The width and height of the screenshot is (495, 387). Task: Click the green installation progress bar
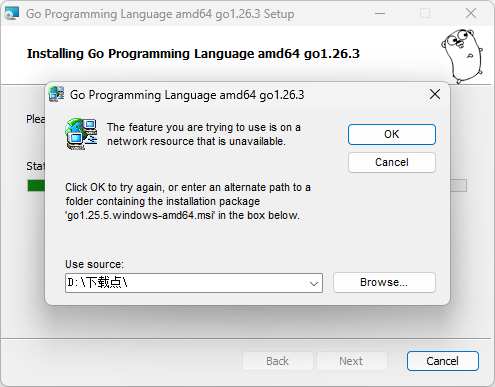click(36, 186)
